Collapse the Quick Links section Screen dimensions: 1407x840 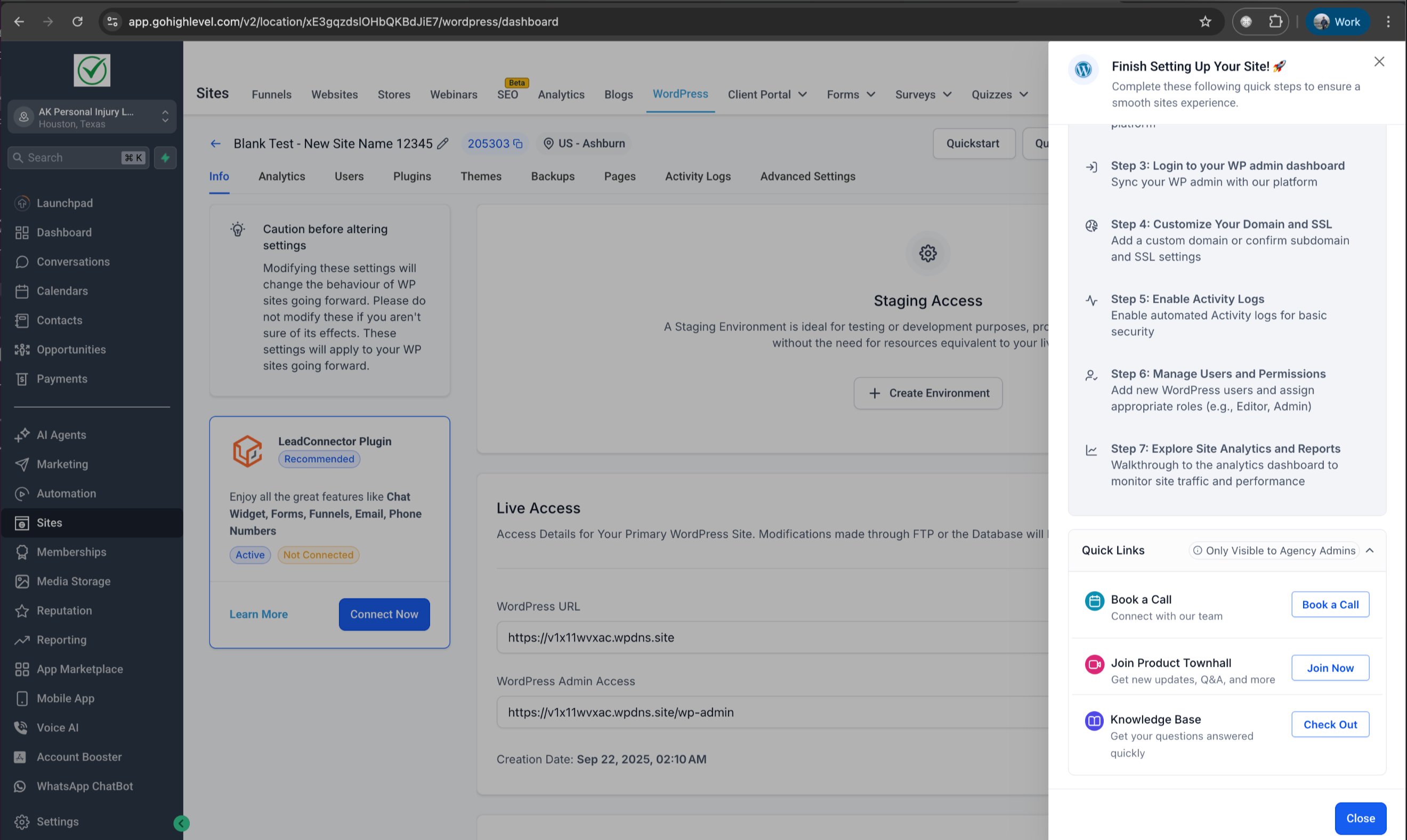click(x=1370, y=550)
